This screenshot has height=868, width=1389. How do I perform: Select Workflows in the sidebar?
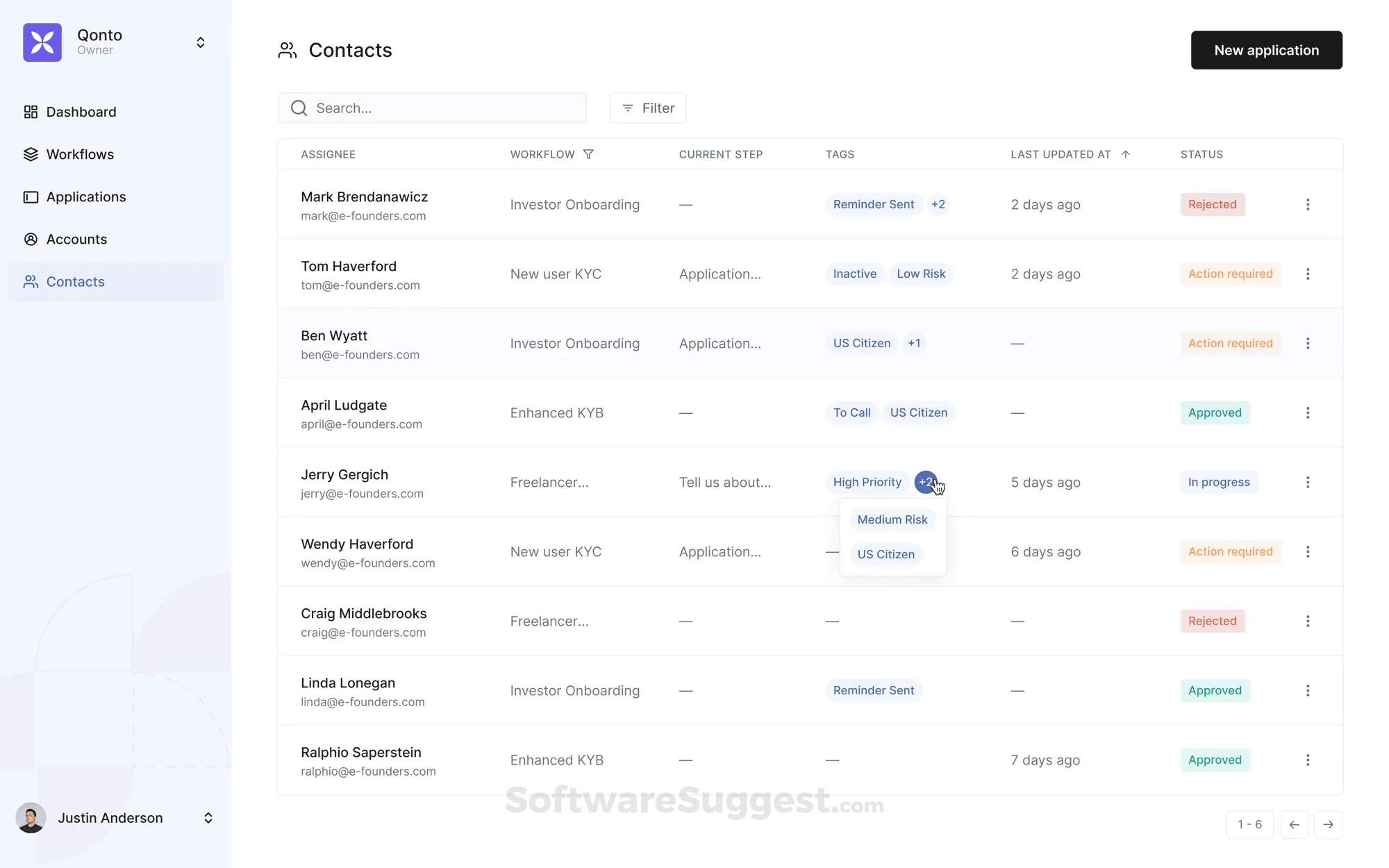tap(80, 154)
